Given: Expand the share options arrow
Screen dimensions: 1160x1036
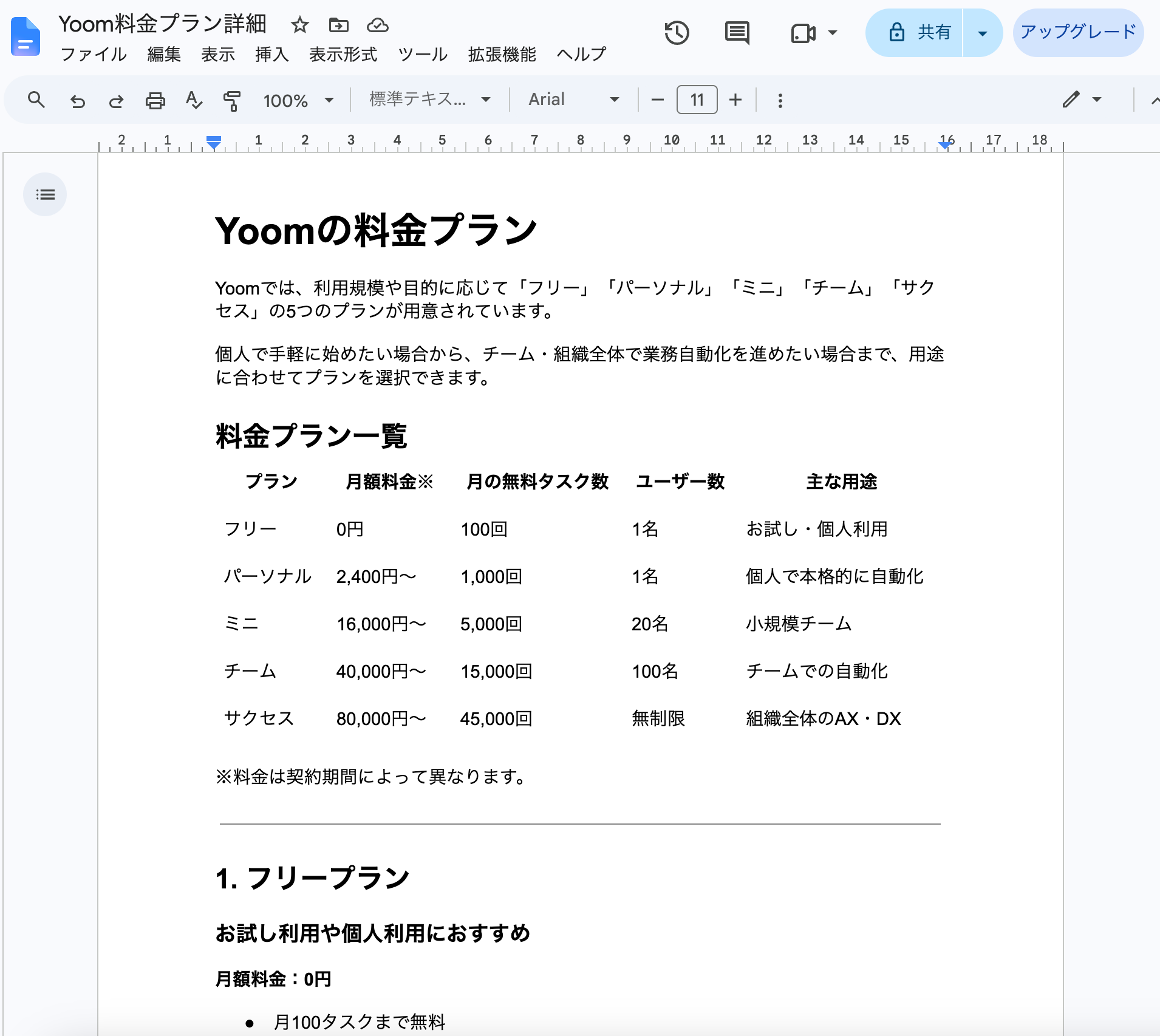Looking at the screenshot, I should tap(983, 33).
